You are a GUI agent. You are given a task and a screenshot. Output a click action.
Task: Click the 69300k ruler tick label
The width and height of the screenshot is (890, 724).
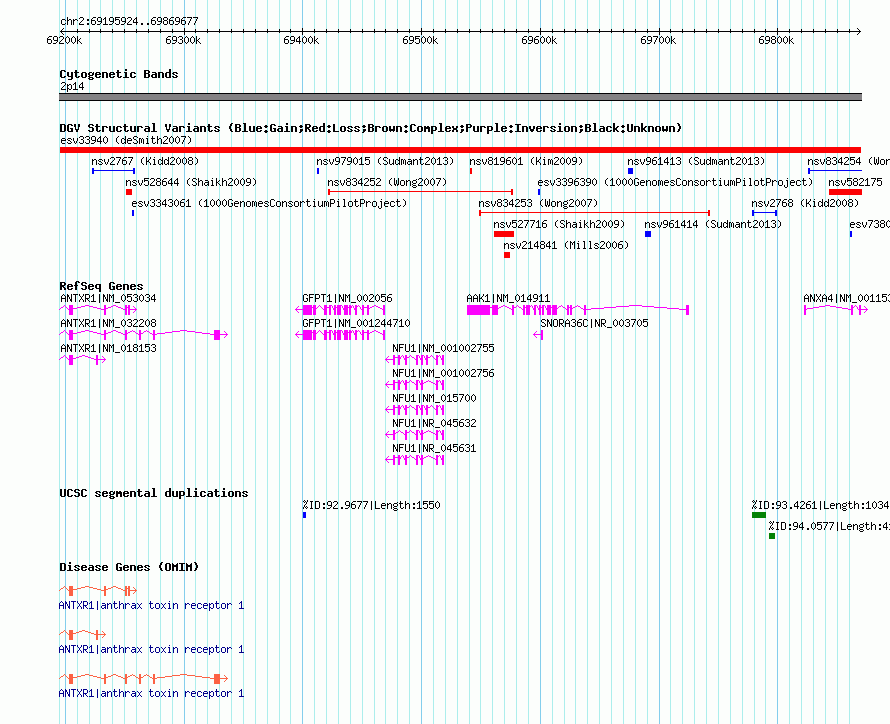[x=183, y=40]
